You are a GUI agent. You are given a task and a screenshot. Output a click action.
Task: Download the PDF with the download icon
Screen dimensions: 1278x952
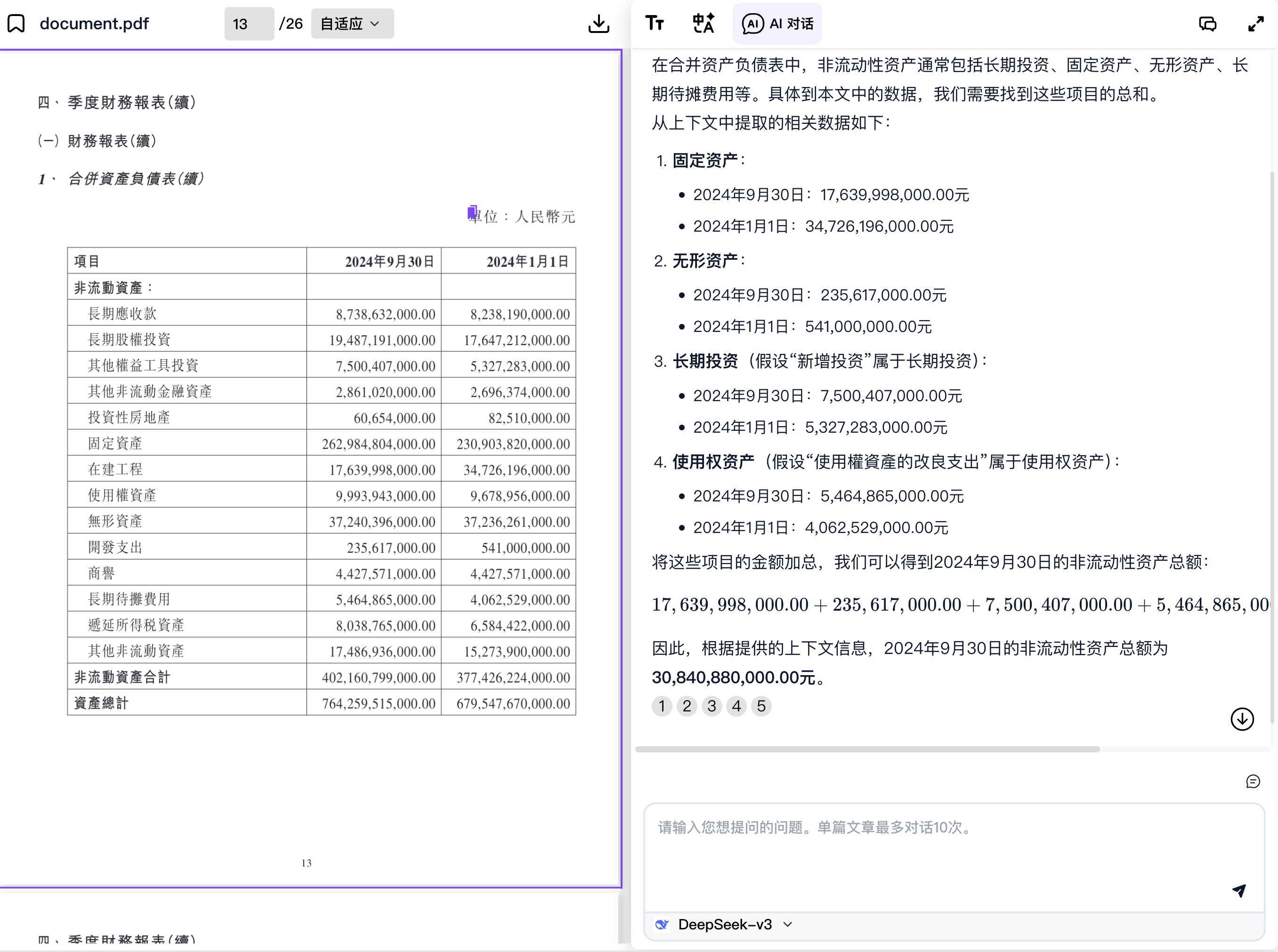[599, 24]
